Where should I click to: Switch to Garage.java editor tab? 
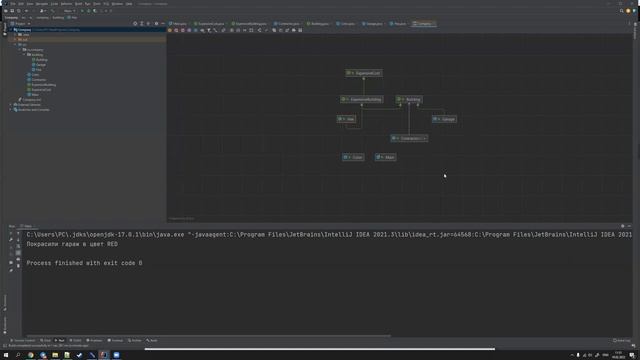[x=373, y=24]
